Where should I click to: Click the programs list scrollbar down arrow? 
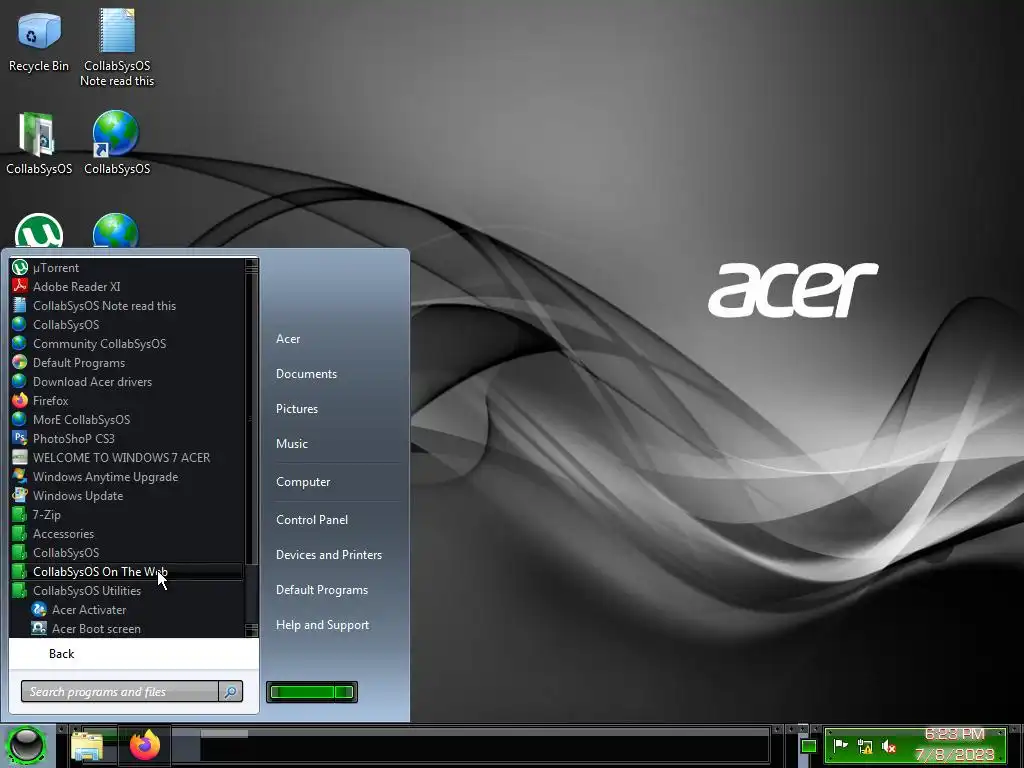click(x=251, y=630)
